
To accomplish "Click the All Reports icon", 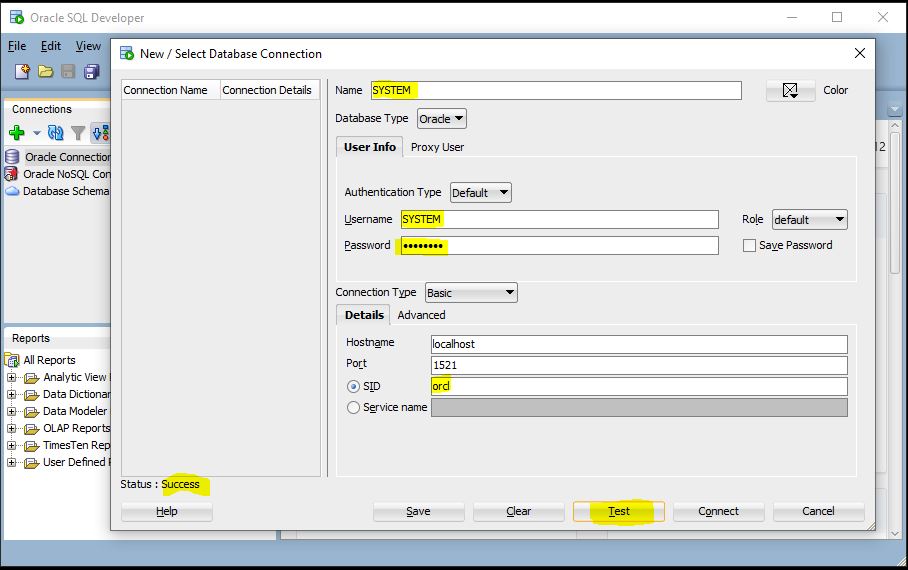I will click(12, 360).
